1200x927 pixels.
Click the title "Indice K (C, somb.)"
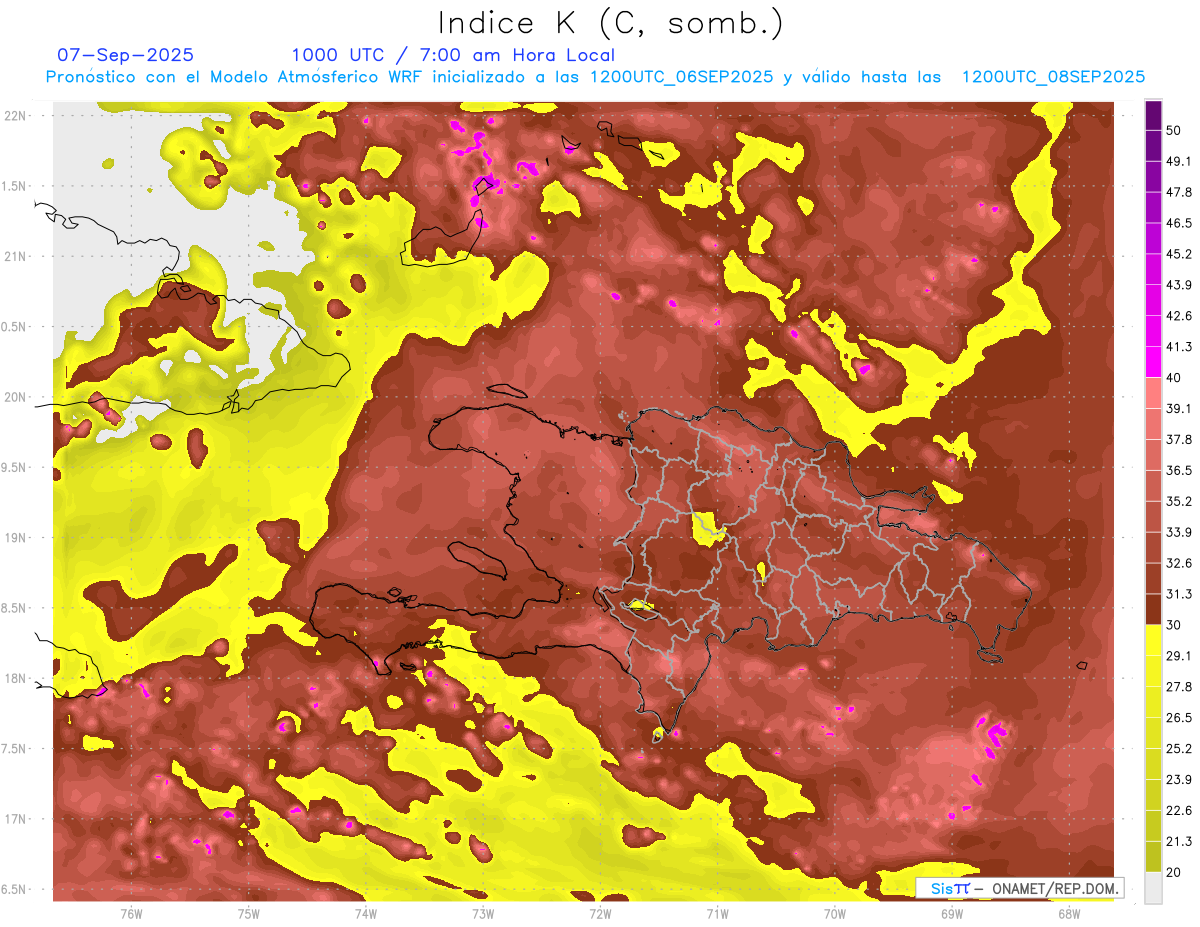610,24
